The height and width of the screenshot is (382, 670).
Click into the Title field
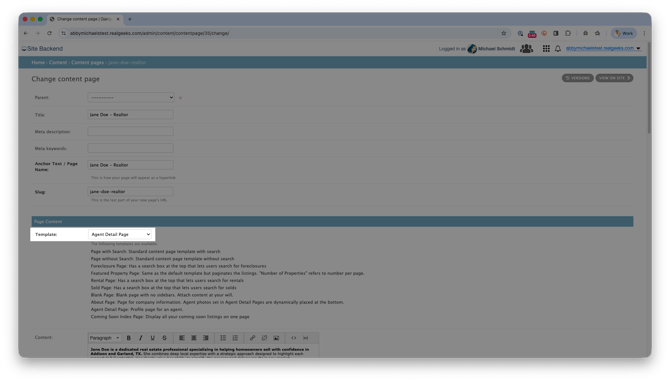coord(130,115)
